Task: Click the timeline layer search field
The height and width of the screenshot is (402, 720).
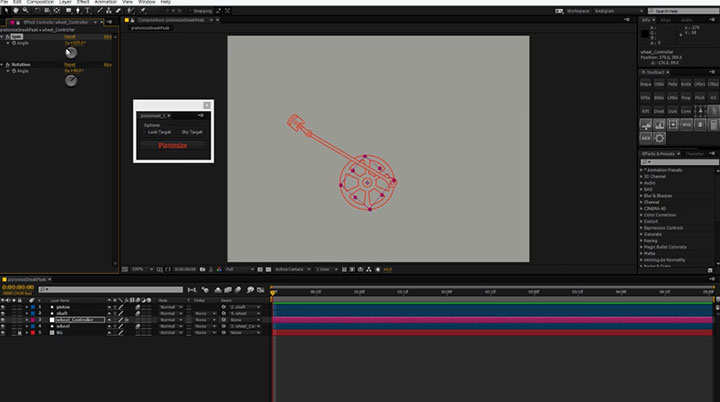Action: 111,289
